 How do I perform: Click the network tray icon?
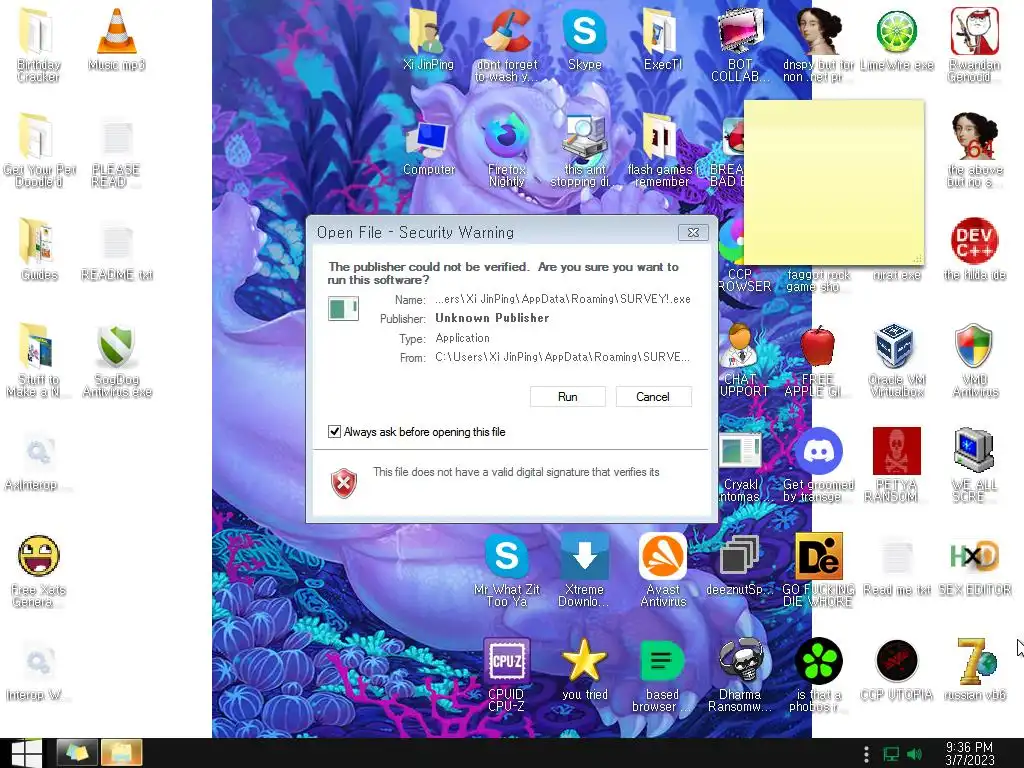tap(891, 754)
